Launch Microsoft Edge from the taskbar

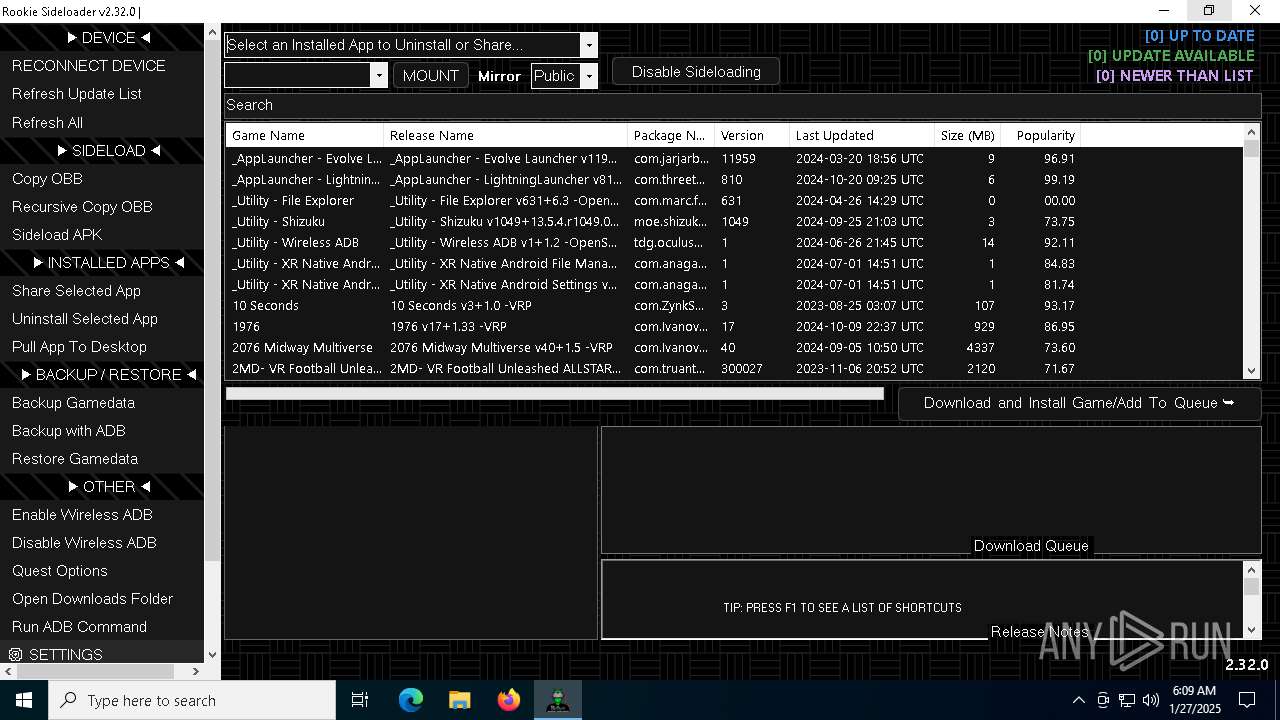[411, 700]
